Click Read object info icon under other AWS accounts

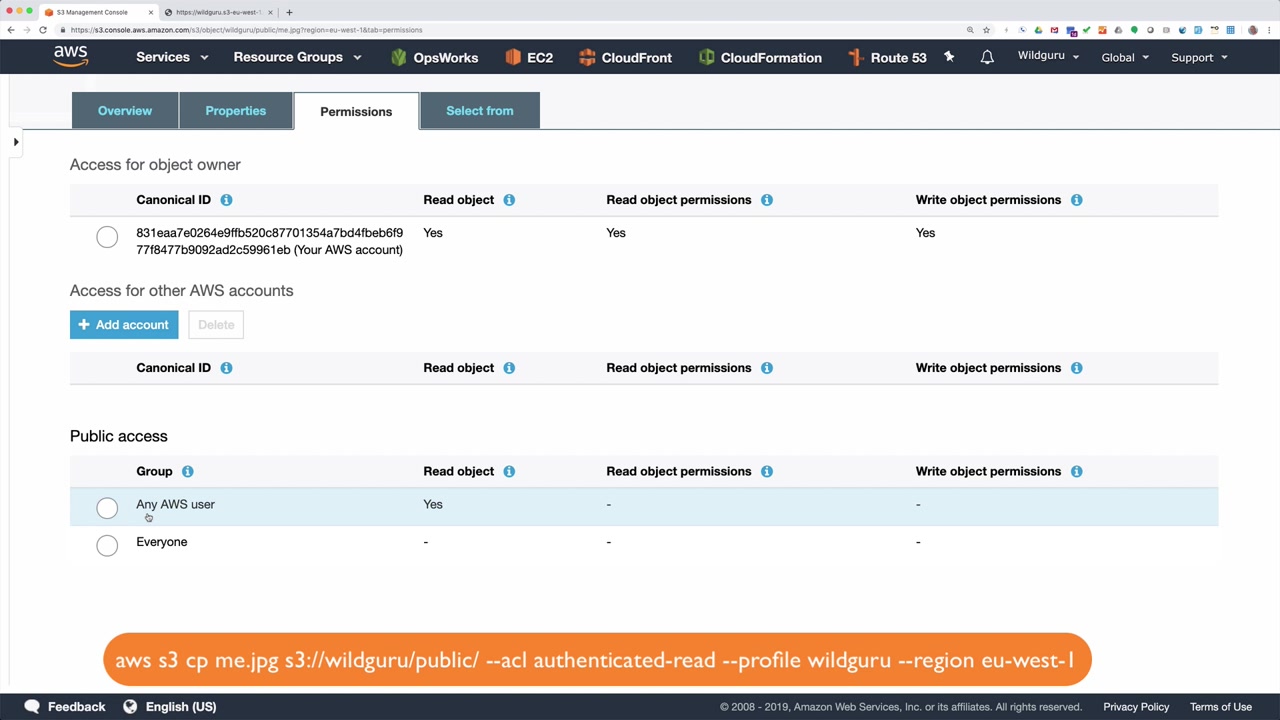pos(509,368)
